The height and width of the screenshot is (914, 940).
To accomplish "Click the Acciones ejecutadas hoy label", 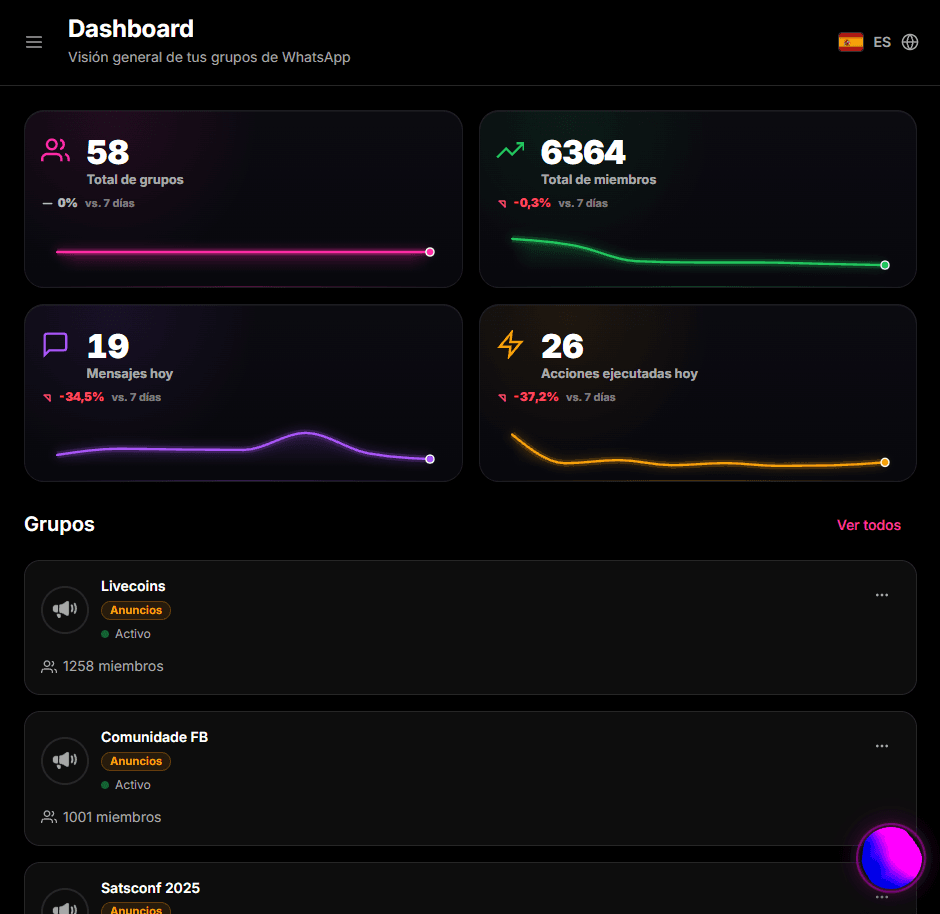I will (x=619, y=373).
